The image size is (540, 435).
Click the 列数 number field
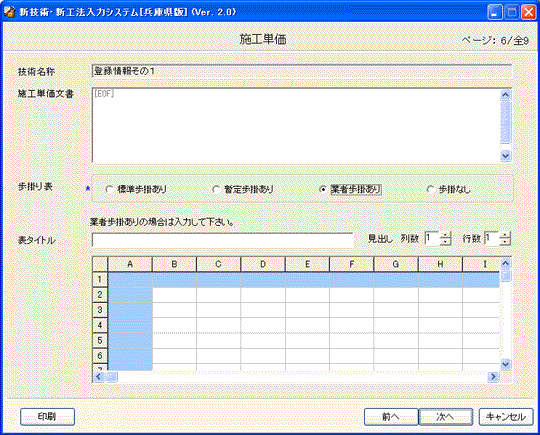click(433, 238)
